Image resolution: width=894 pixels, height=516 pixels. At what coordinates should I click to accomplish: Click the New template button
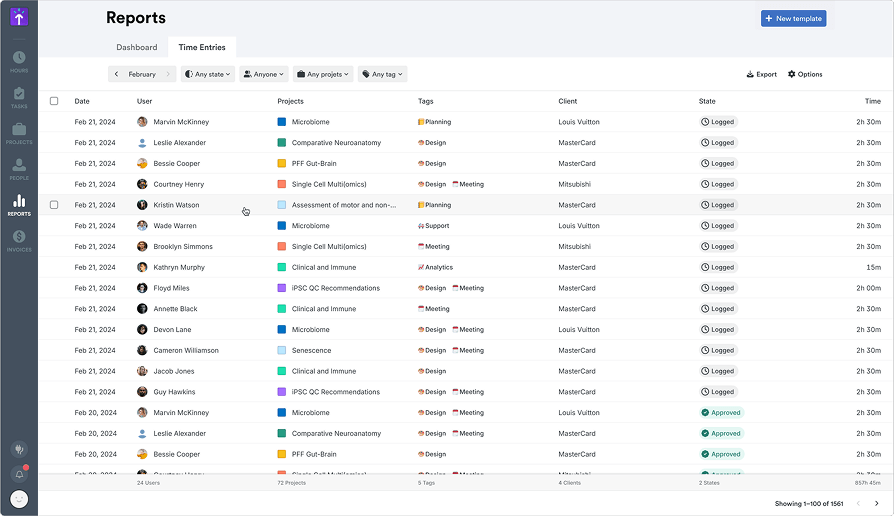793,18
